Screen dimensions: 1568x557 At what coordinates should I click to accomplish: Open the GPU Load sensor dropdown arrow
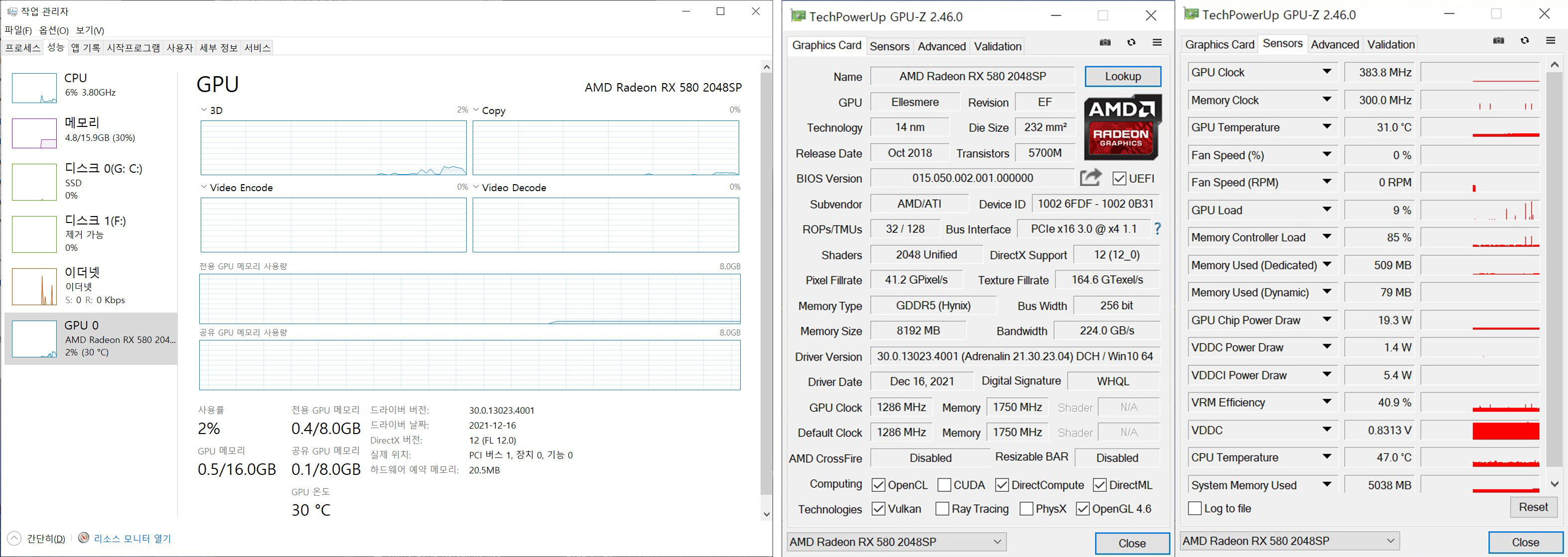click(1327, 210)
